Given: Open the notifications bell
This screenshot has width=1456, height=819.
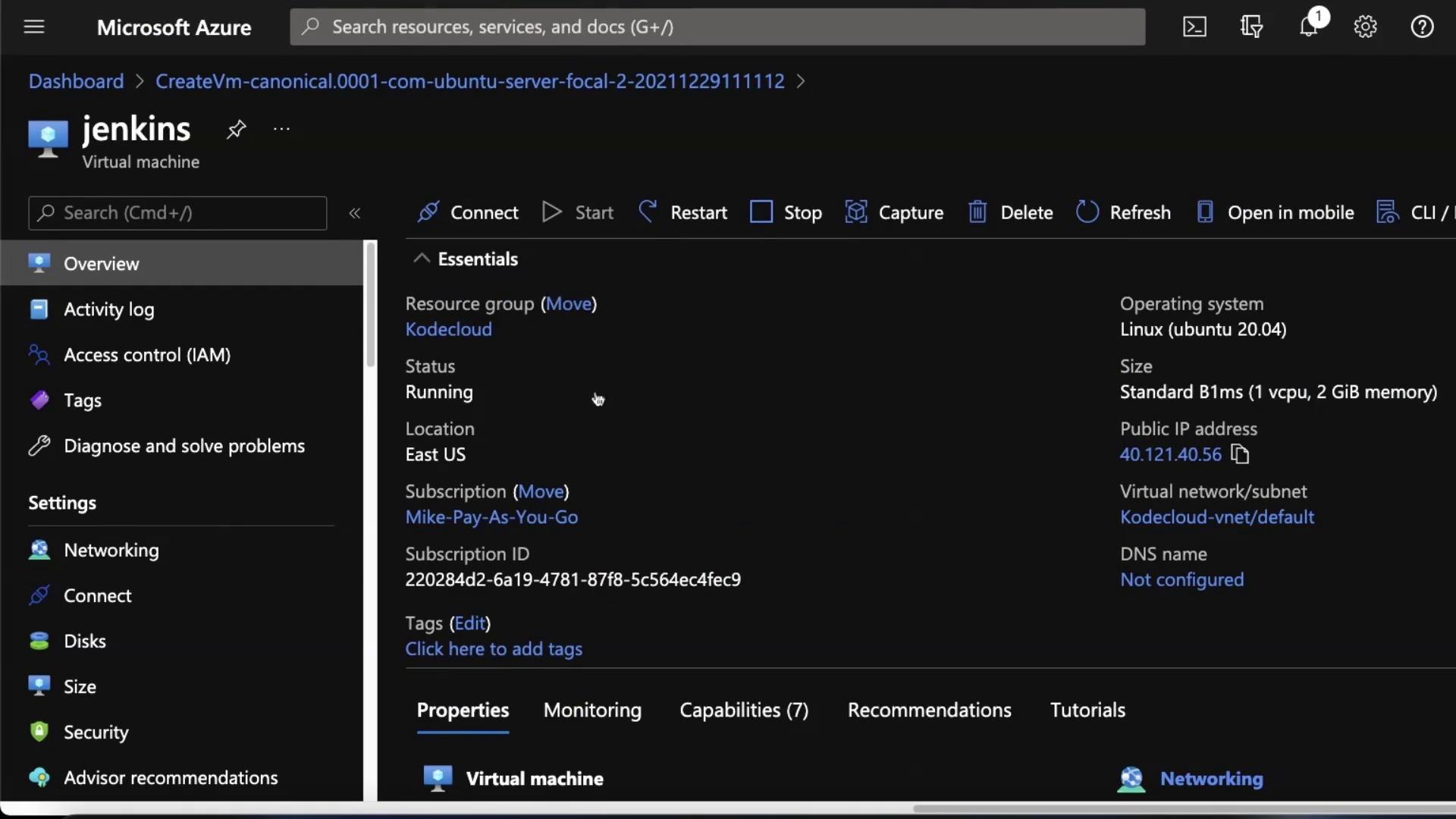Looking at the screenshot, I should pyautogui.click(x=1308, y=27).
